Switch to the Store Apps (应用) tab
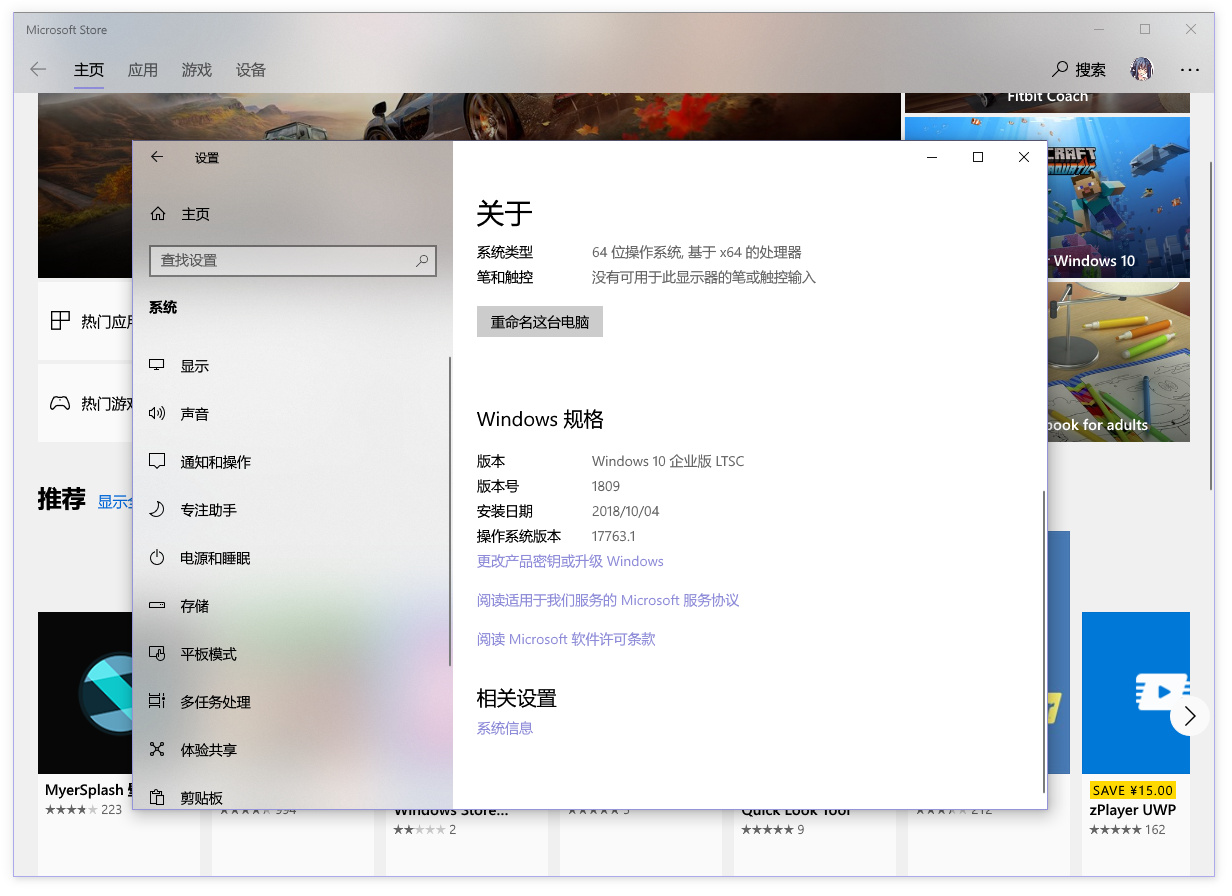Viewport: 1232px width, 896px height. tap(143, 70)
